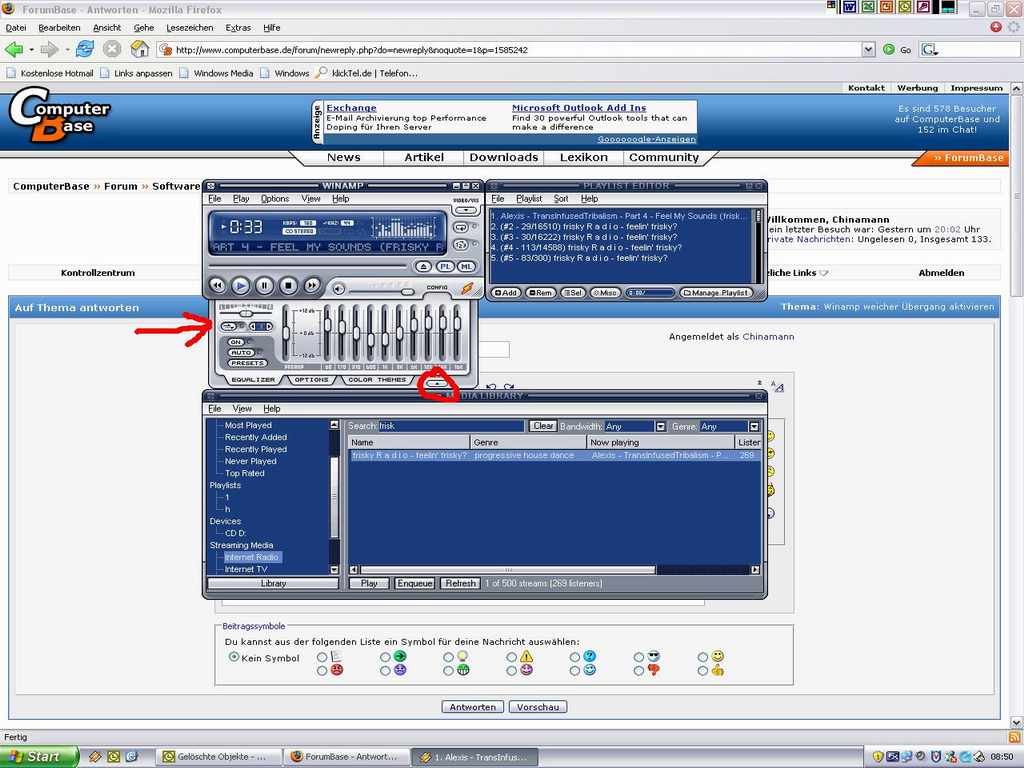Collapse the Config drawer with arrow button

(437, 384)
